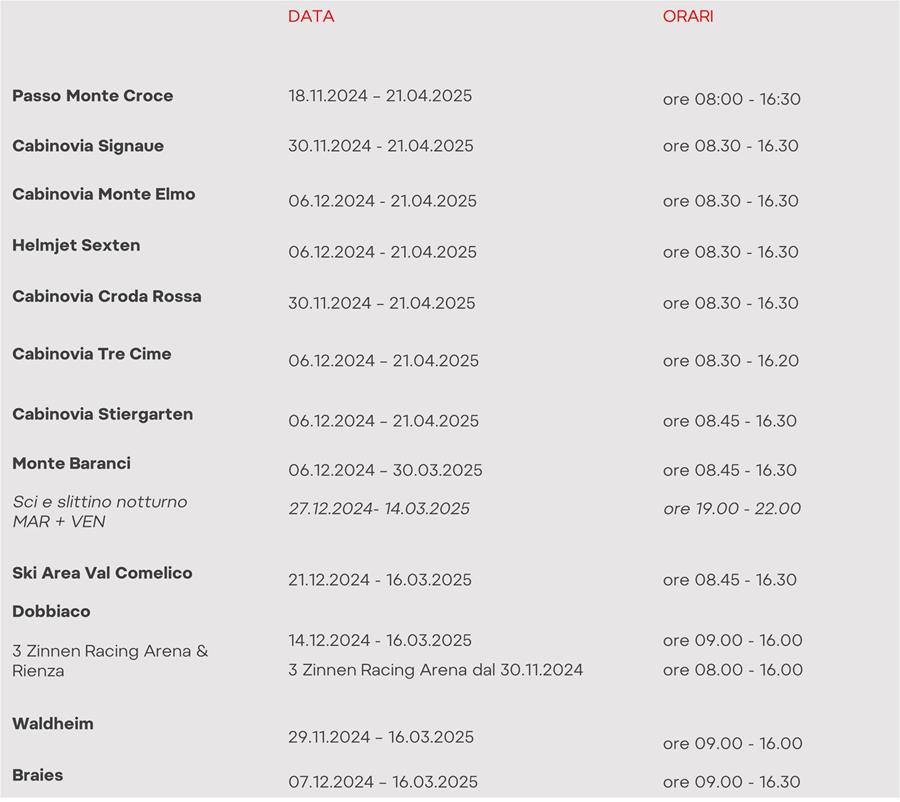Image resolution: width=900 pixels, height=802 pixels.
Task: Click the Monte Baranci heading
Action: pyautogui.click(x=71, y=463)
